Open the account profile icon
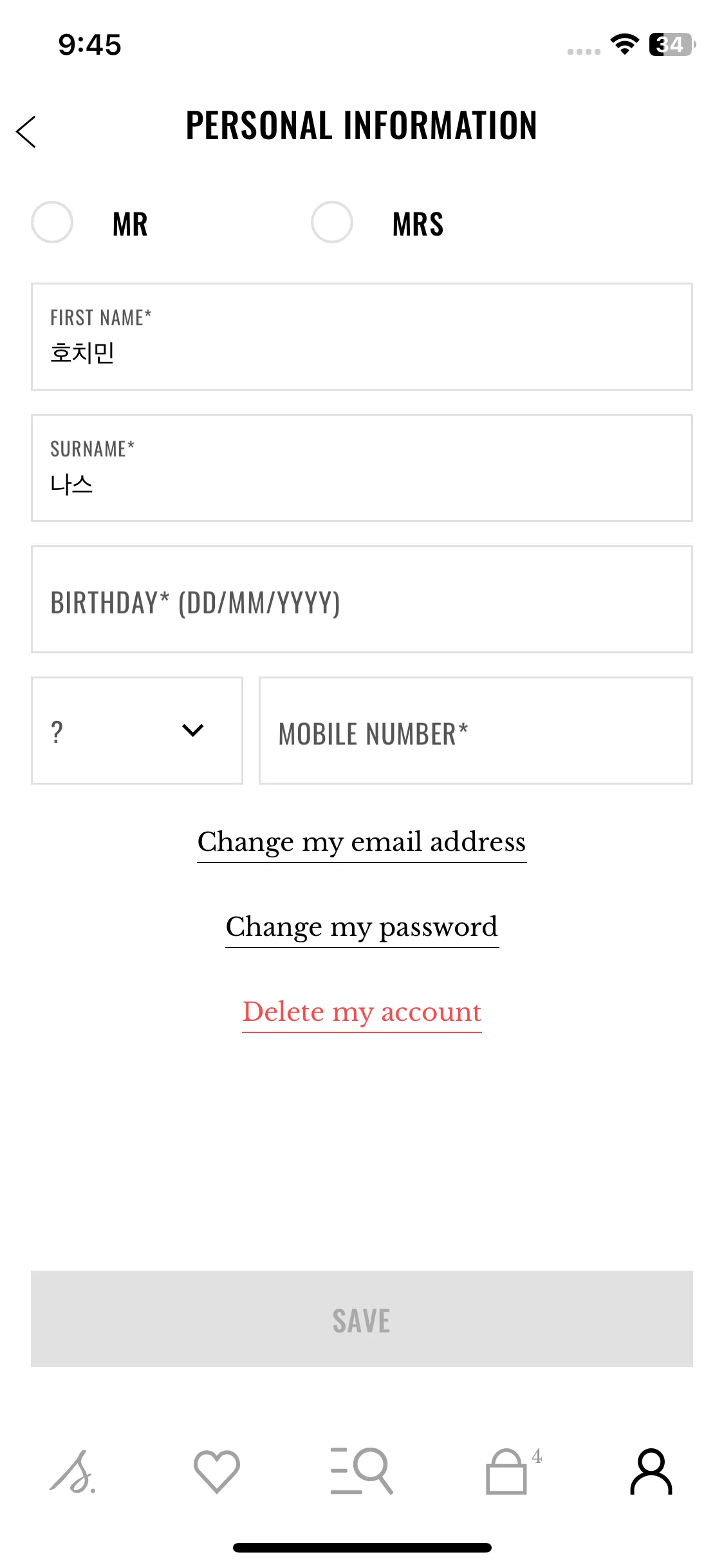Viewport: 724px width, 1568px height. [651, 1471]
